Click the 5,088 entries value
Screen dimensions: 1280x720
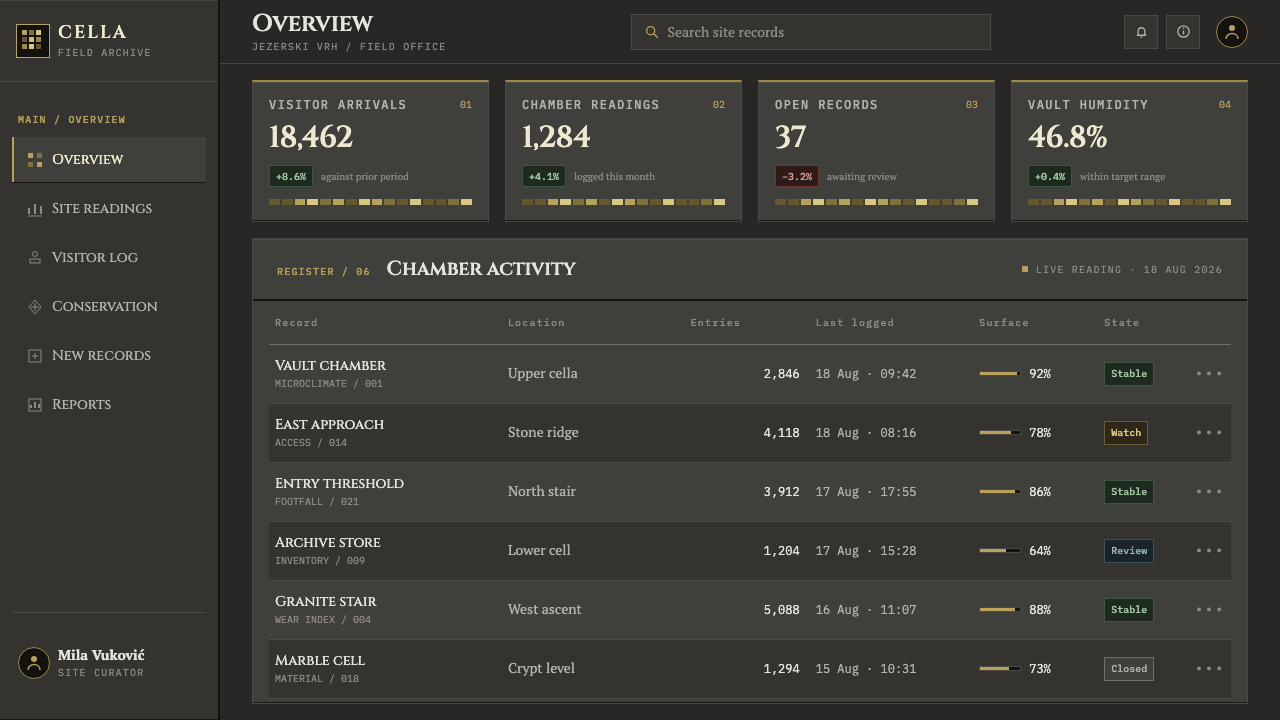(x=781, y=610)
